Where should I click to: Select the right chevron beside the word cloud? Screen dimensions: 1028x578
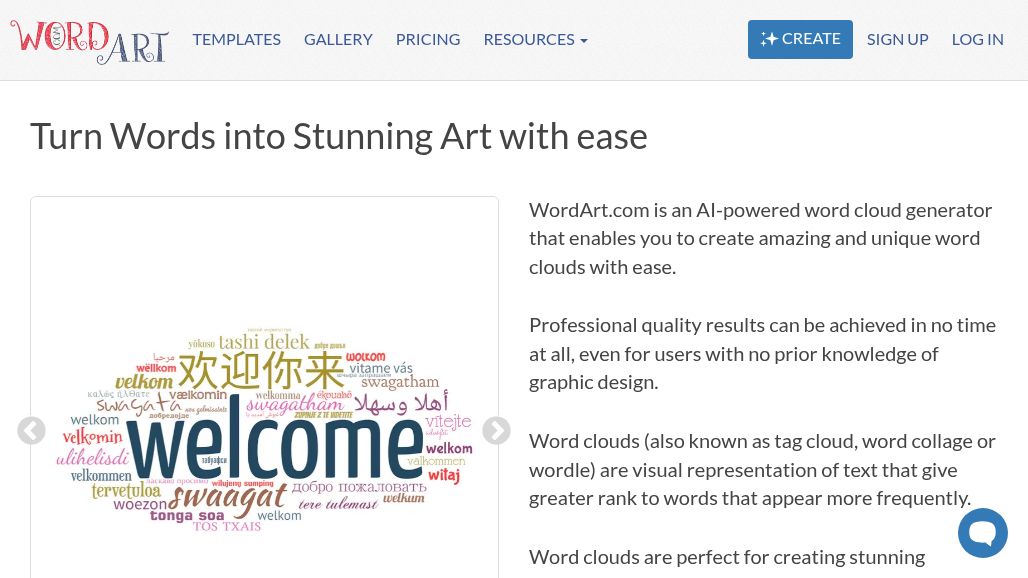[496, 430]
